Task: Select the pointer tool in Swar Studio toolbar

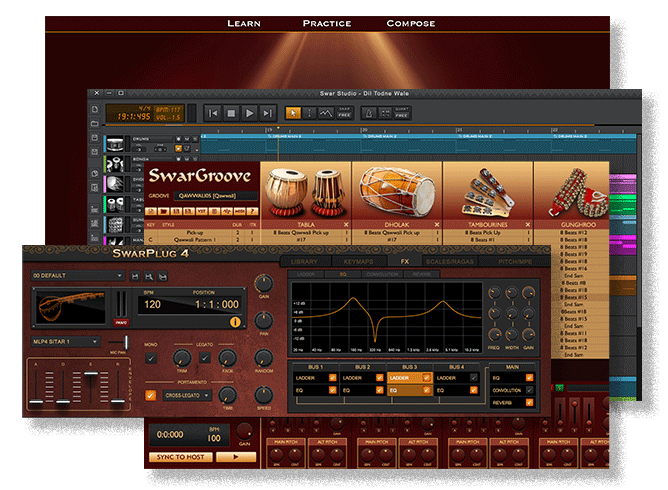Action: [x=293, y=113]
